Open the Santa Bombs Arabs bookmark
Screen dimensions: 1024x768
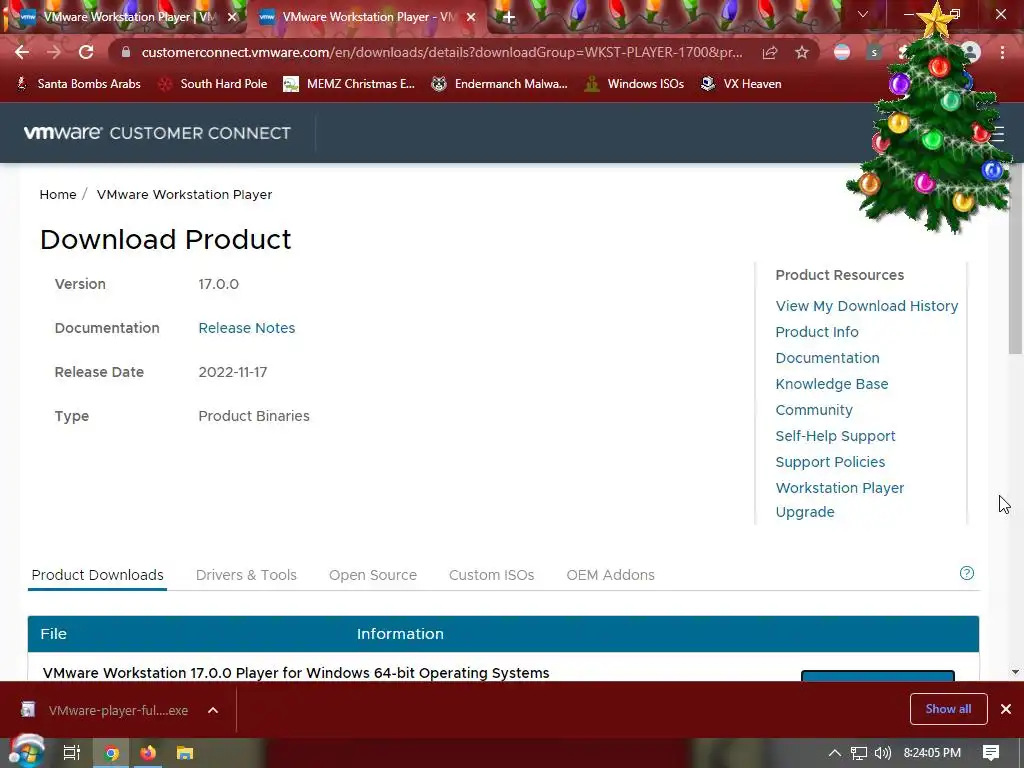coord(78,84)
